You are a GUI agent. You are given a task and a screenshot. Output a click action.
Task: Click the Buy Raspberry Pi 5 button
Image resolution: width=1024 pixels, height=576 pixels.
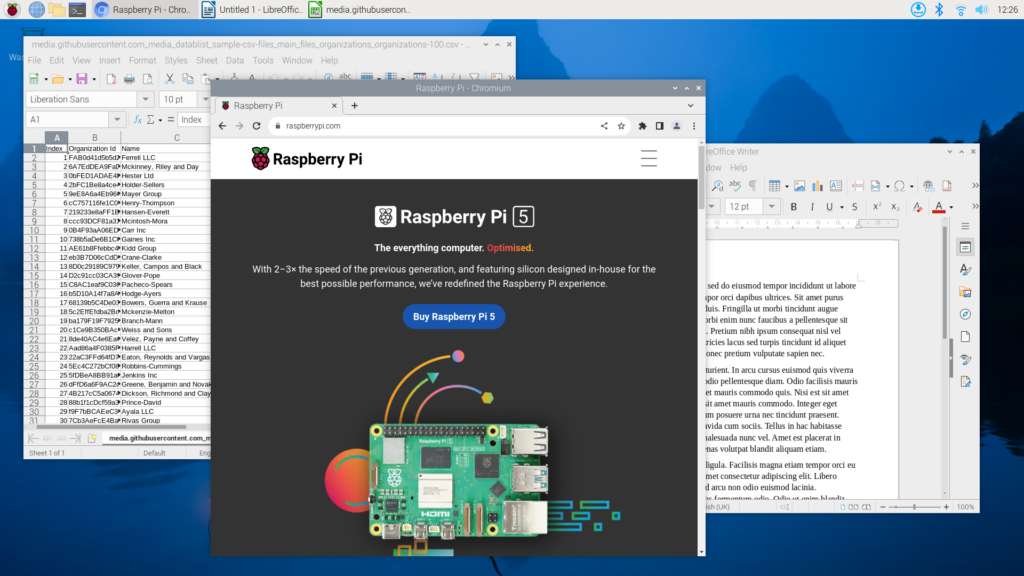click(x=453, y=317)
